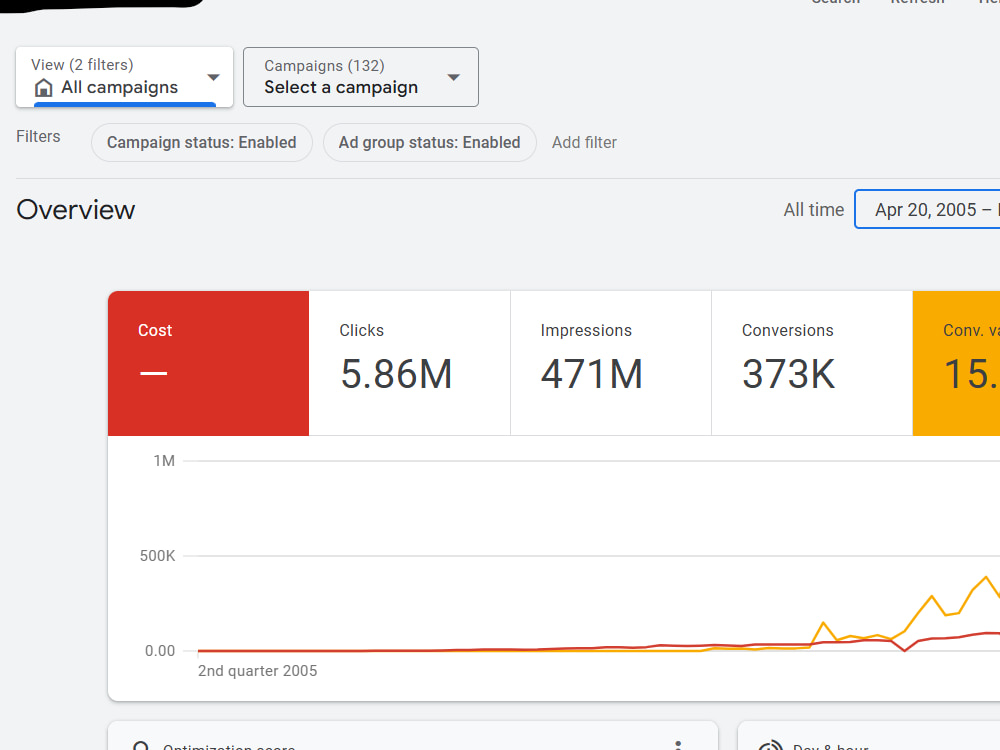Screen dimensions: 1000x750
Task: Click the 2nd quarter 2005 axis label
Action: pyautogui.click(x=258, y=671)
